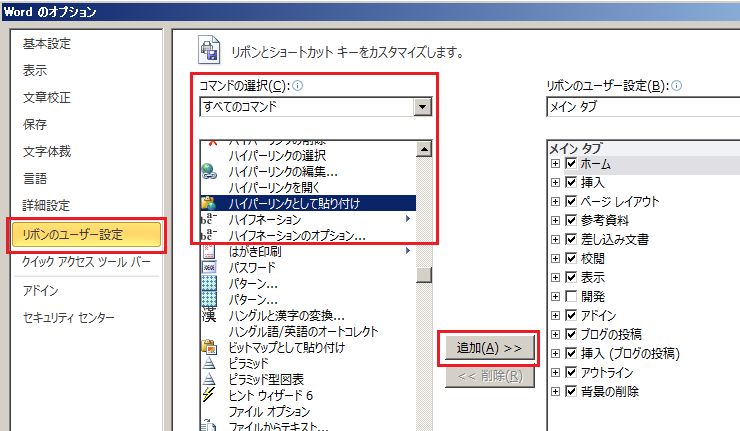Viewport: 740px width, 431px height.
Task: Select the first パターン... command
Action: coord(253,283)
